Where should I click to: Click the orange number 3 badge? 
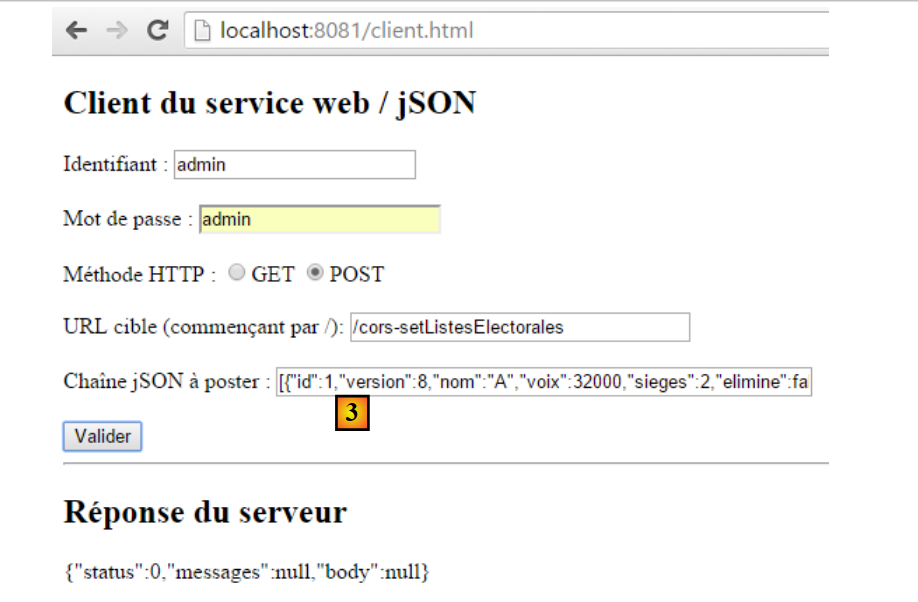[352, 414]
